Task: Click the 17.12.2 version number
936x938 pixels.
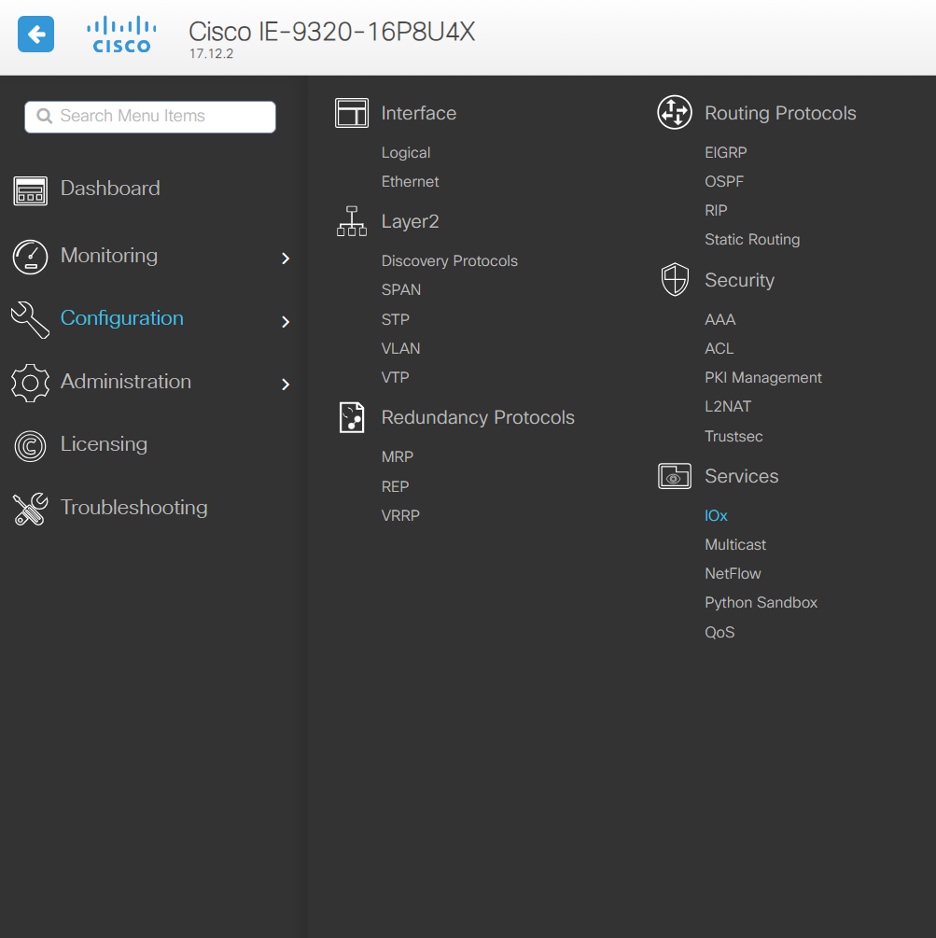Action: point(211,54)
